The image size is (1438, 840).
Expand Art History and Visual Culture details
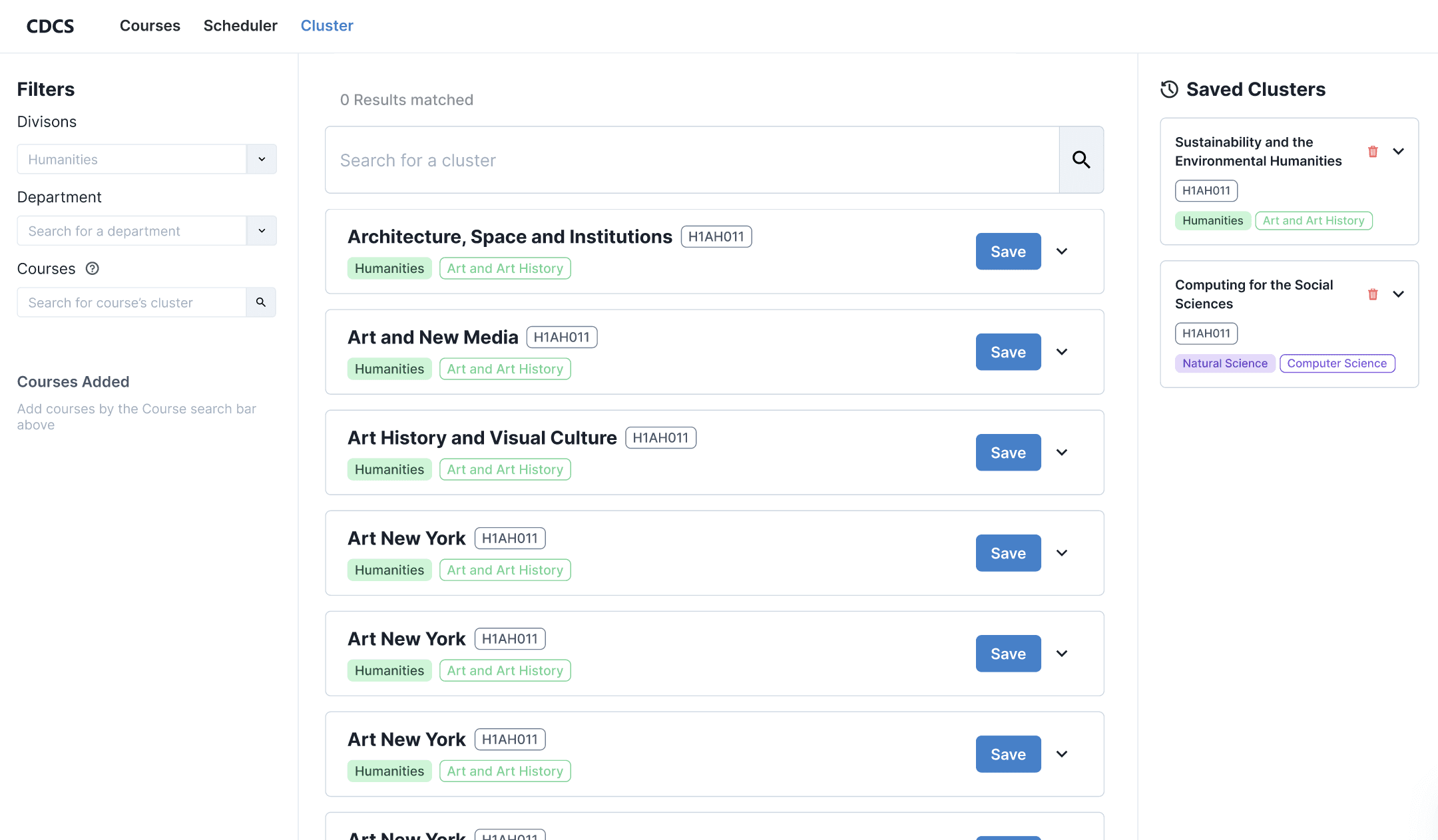[x=1062, y=453]
